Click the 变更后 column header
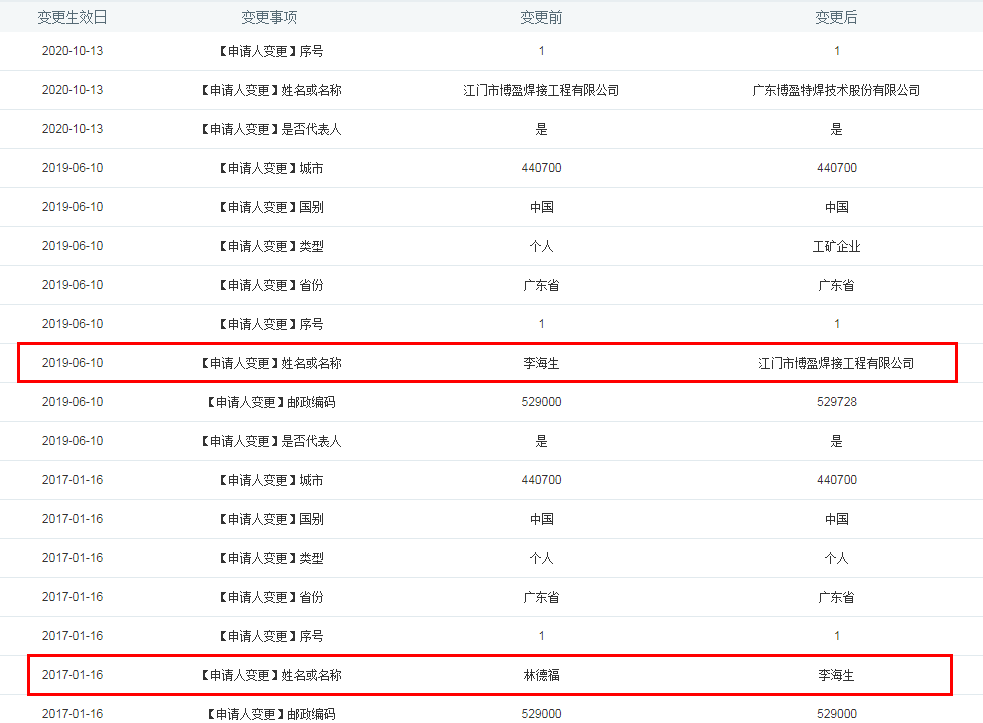Screen dimensions: 983x723 pos(836,18)
